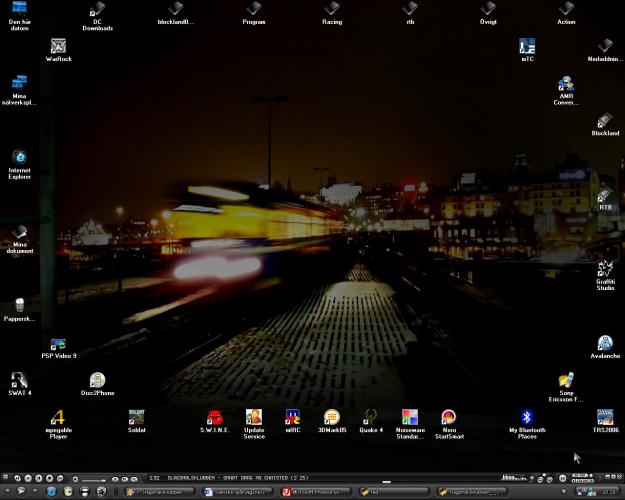
Task: Launch the SWAT 4 game icon
Action: [x=19, y=381]
